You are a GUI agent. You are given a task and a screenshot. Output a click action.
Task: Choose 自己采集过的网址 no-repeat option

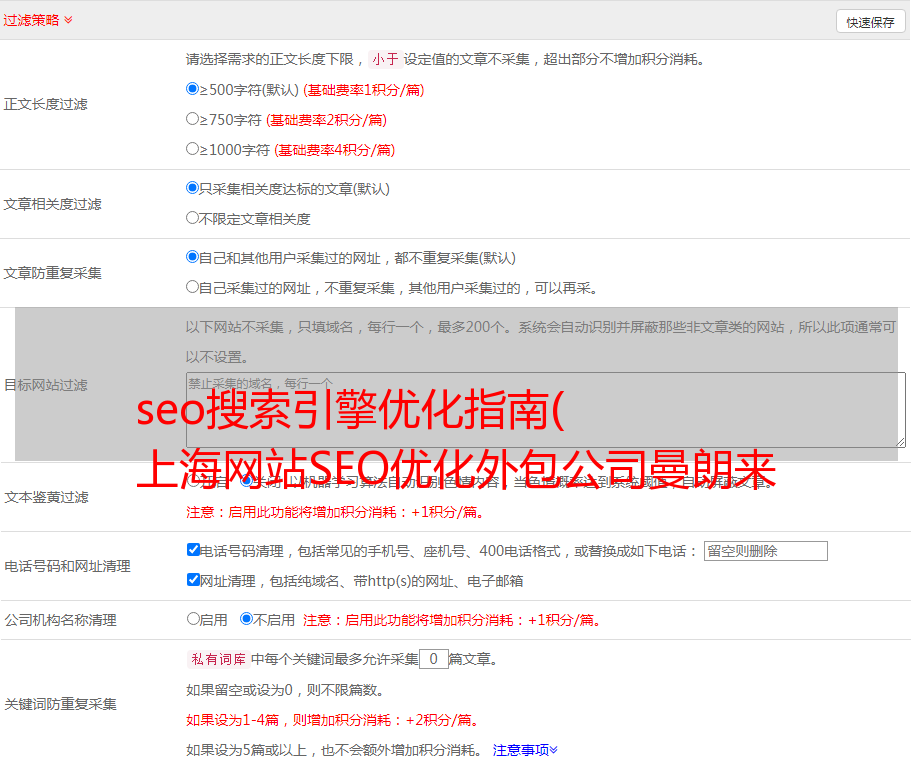click(193, 287)
